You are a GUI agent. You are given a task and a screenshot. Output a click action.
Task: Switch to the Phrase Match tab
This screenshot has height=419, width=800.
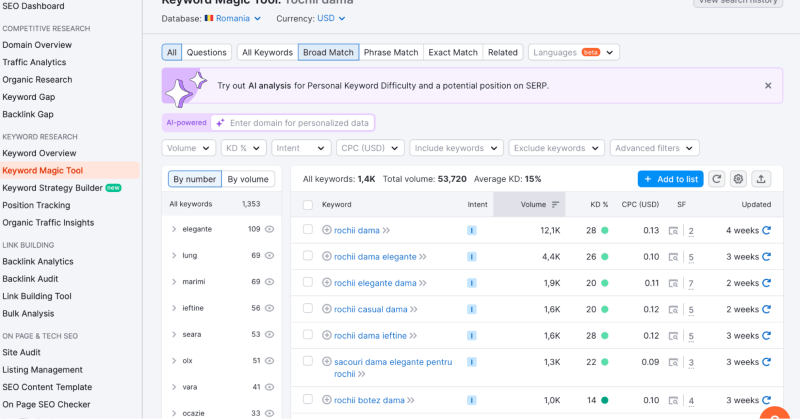click(391, 52)
